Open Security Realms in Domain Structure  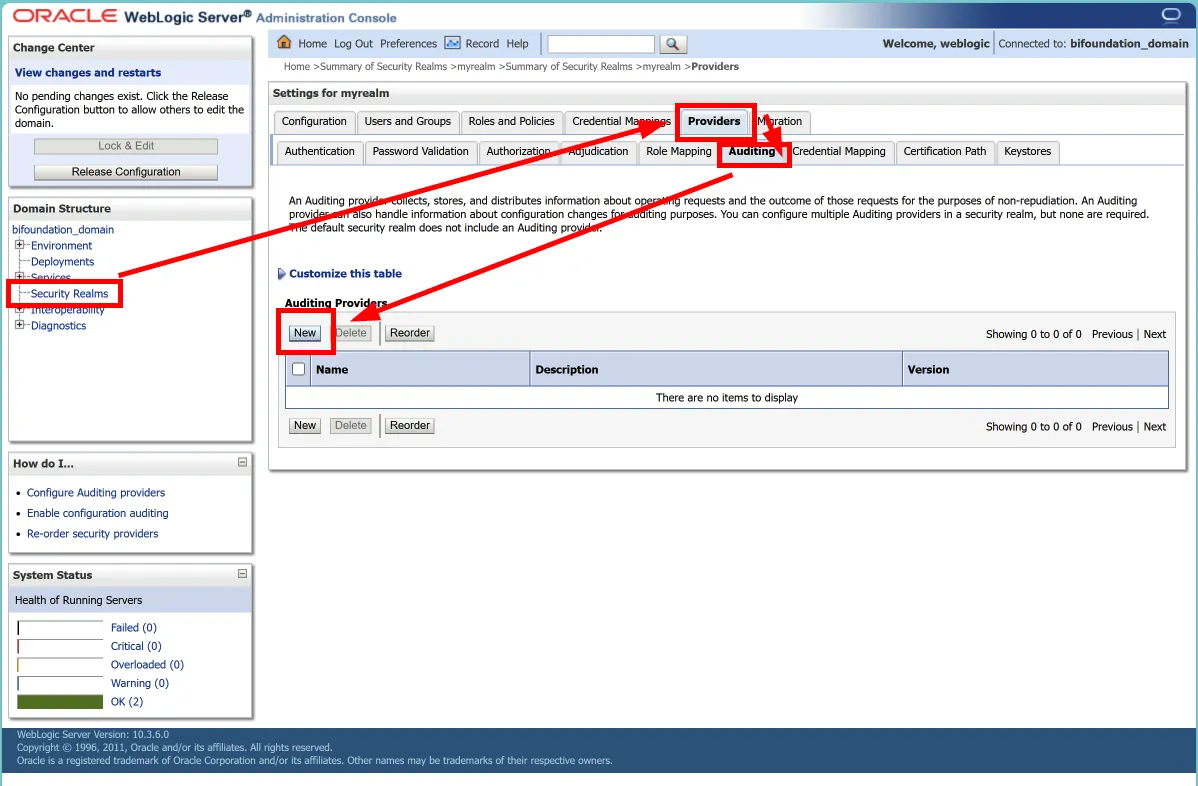(70, 293)
